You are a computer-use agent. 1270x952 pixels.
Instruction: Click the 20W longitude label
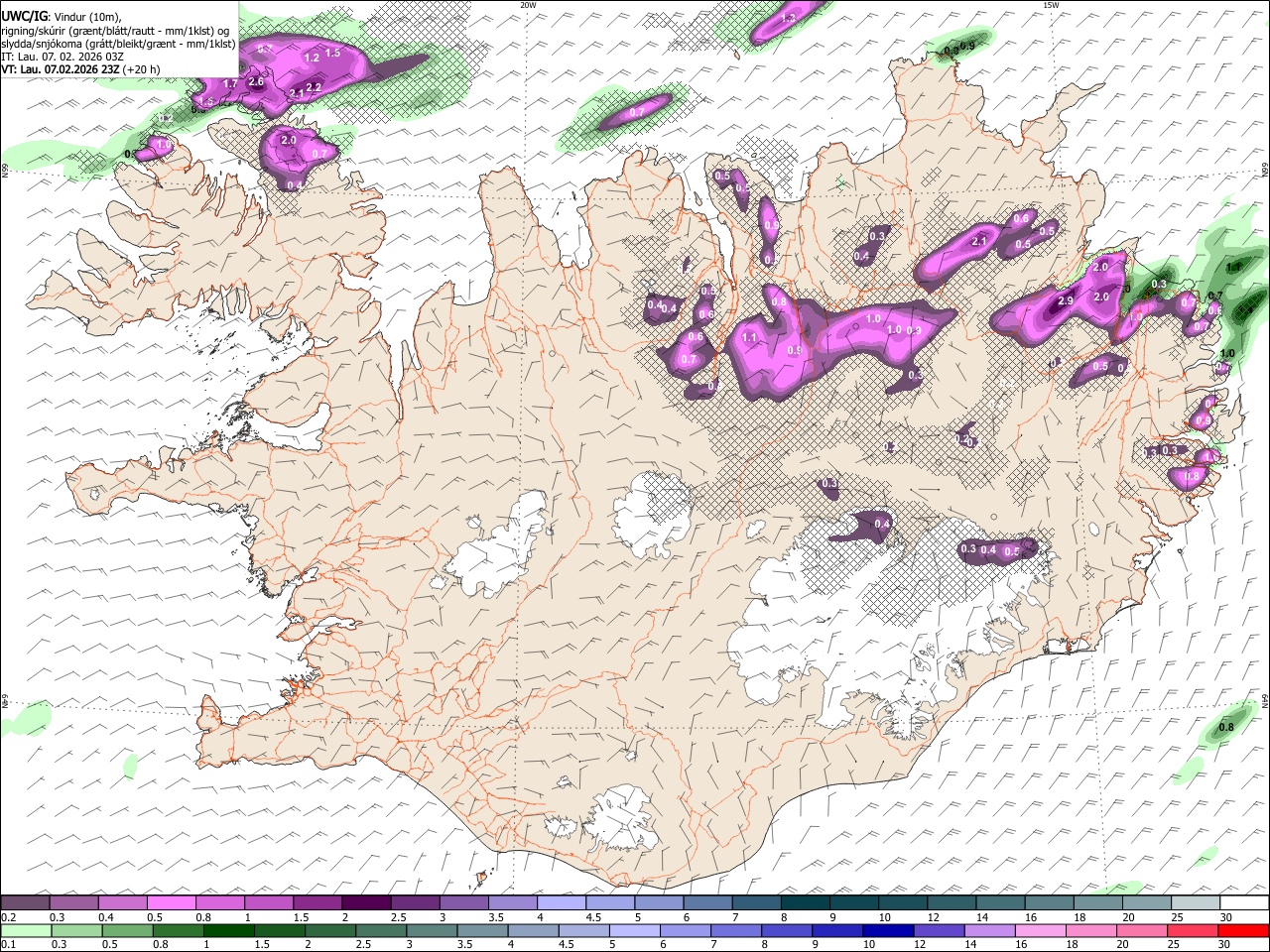tap(529, 4)
